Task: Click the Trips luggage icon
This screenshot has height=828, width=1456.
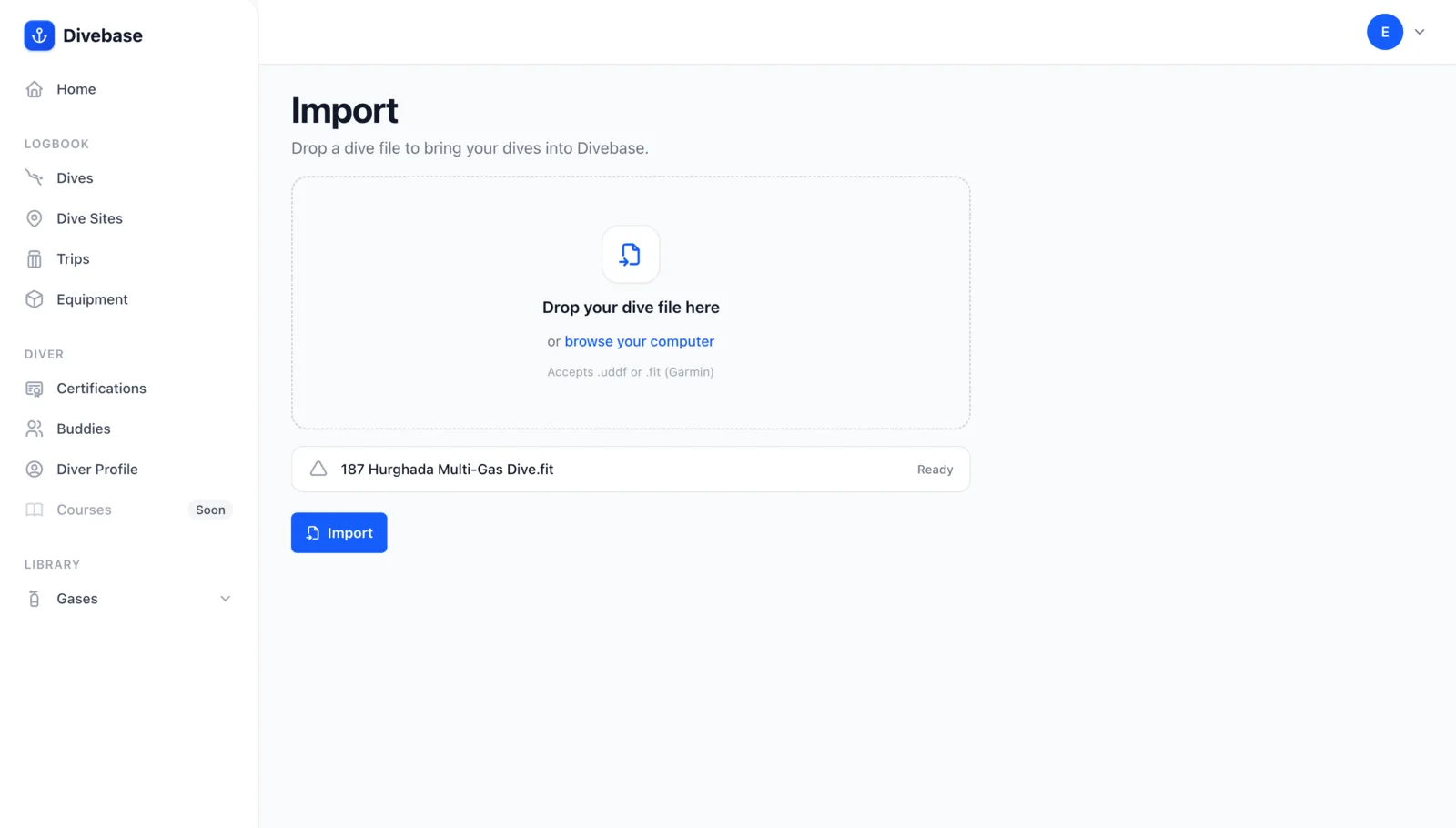Action: click(35, 259)
